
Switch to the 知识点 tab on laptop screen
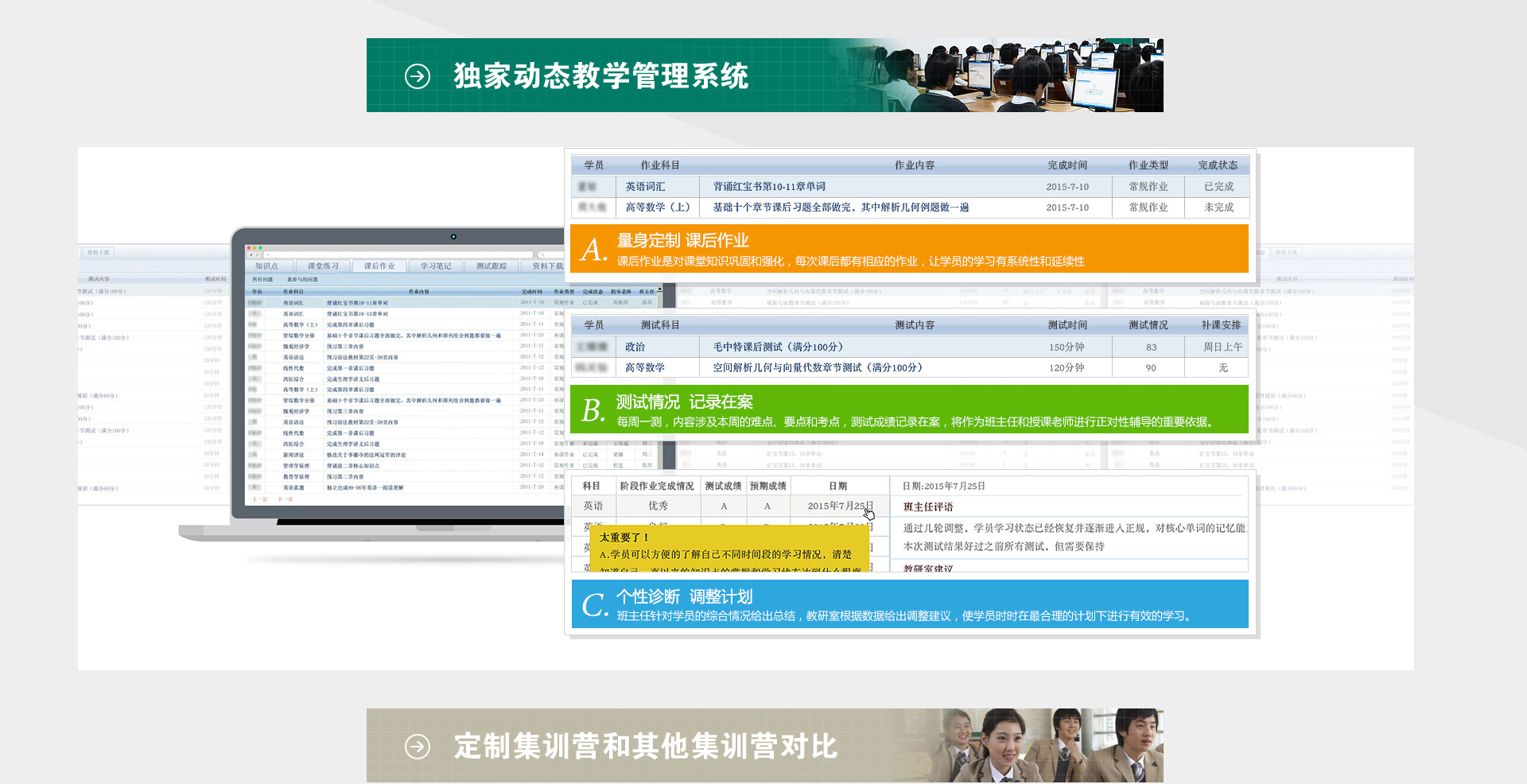(x=267, y=266)
